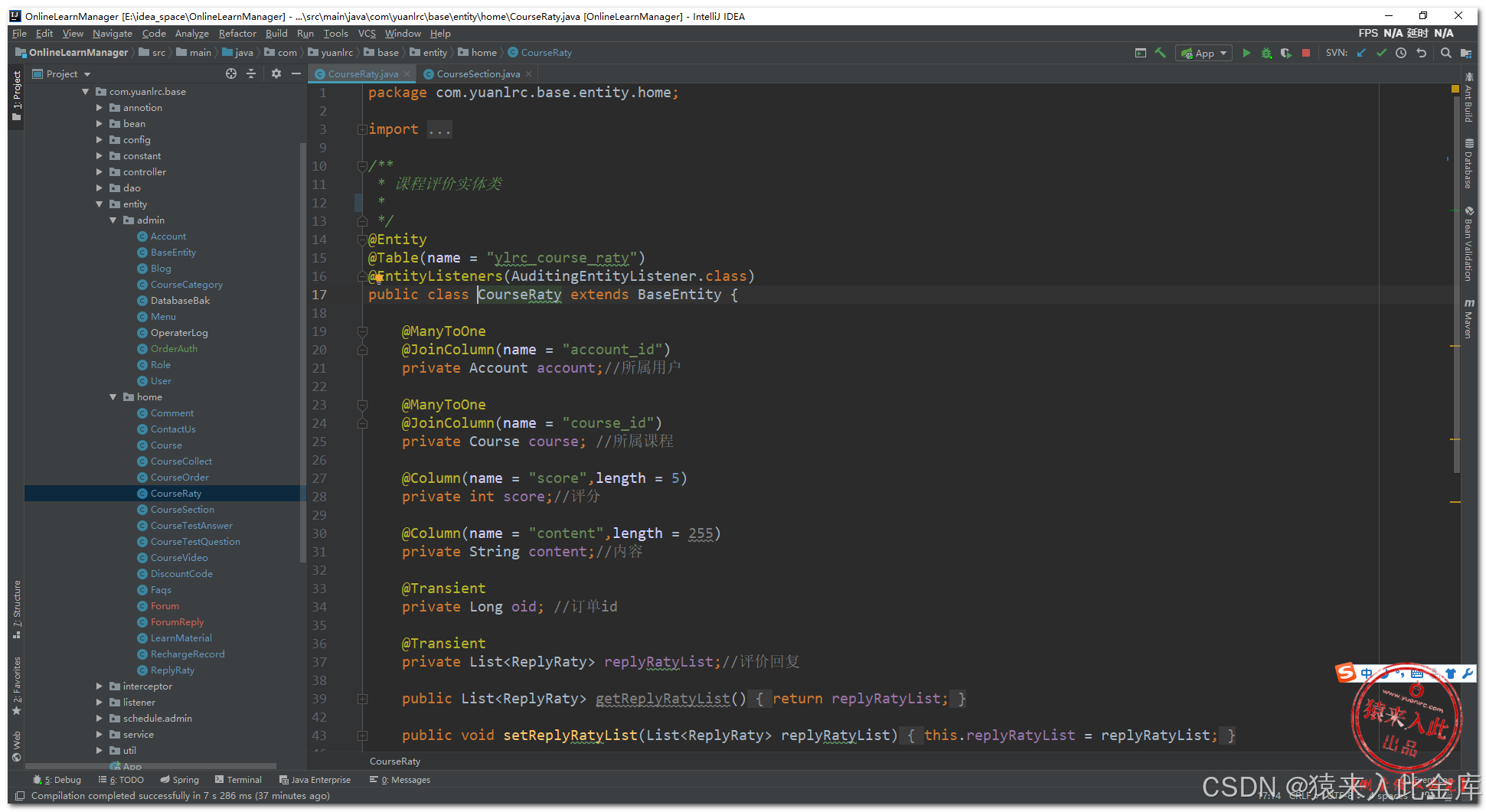Open Project Structure icon in the toolbar
1486x812 pixels.
click(x=1465, y=53)
